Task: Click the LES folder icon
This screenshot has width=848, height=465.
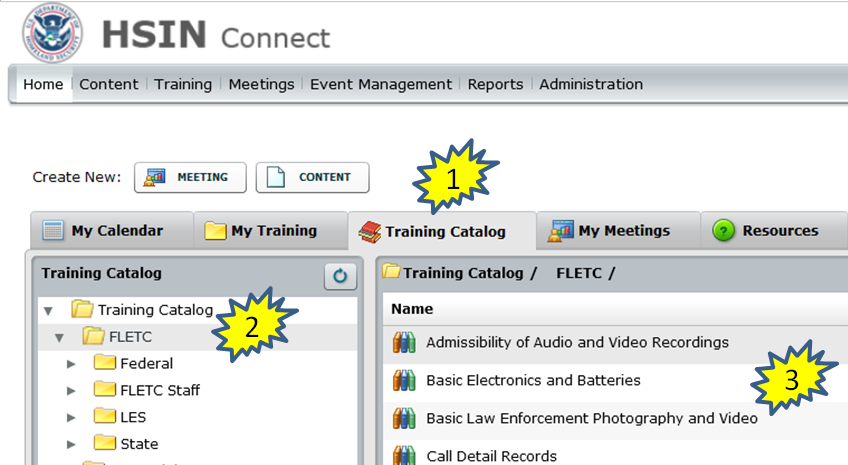Action: click(104, 415)
